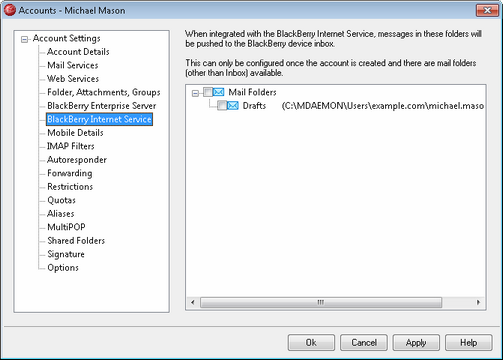Click the horizontal scrollbar thumb
The height and width of the screenshot is (360, 503).
(321, 302)
